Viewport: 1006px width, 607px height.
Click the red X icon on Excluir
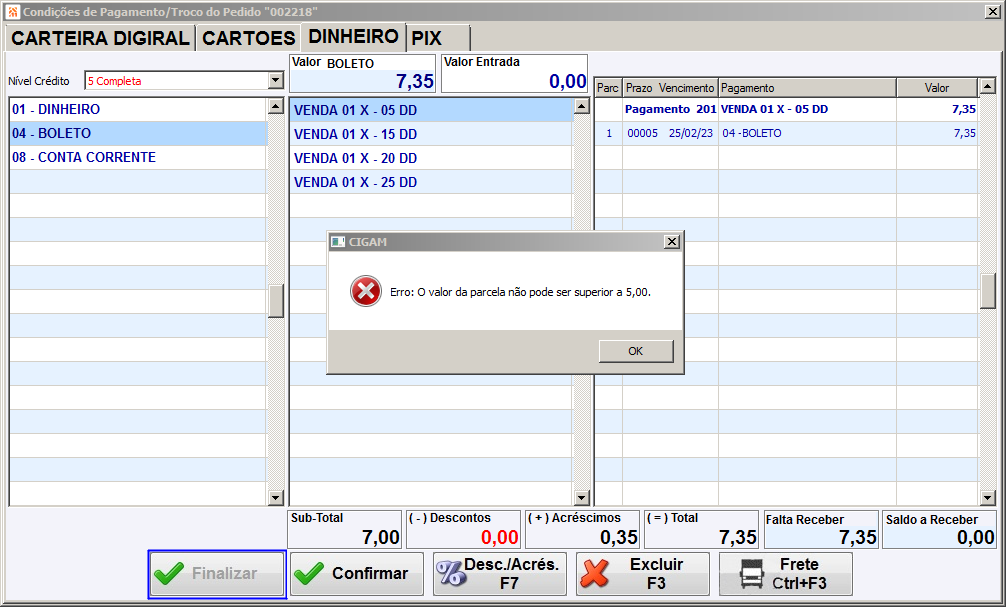click(594, 573)
